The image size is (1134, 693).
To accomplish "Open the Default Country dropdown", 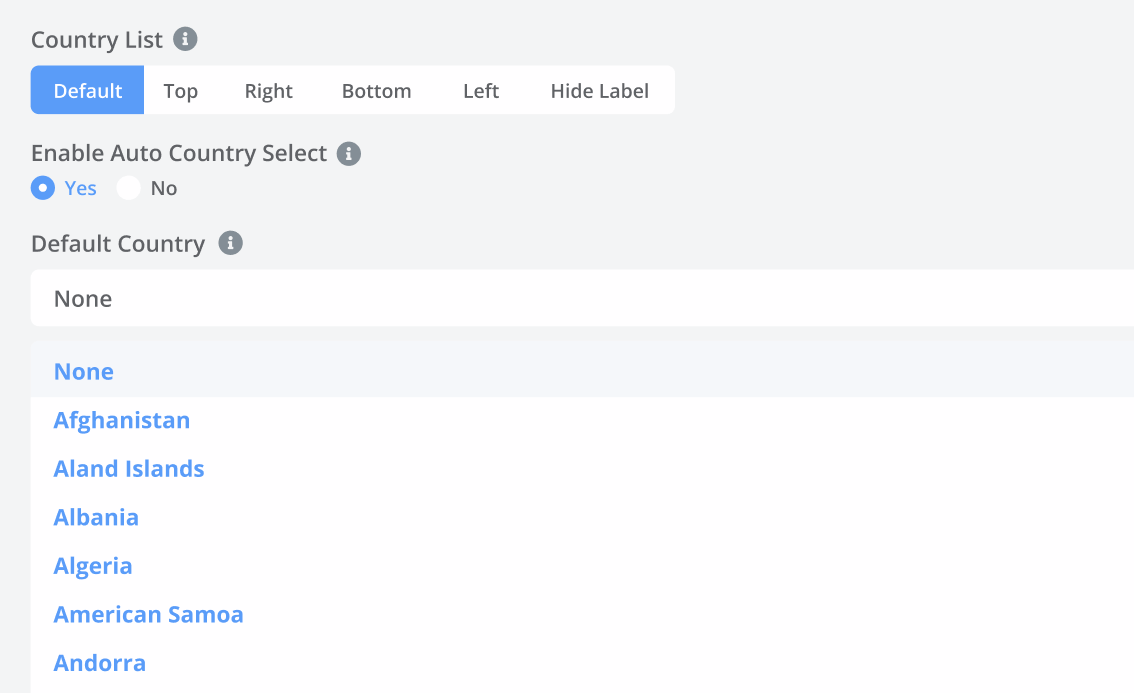I will pyautogui.click(x=582, y=298).
